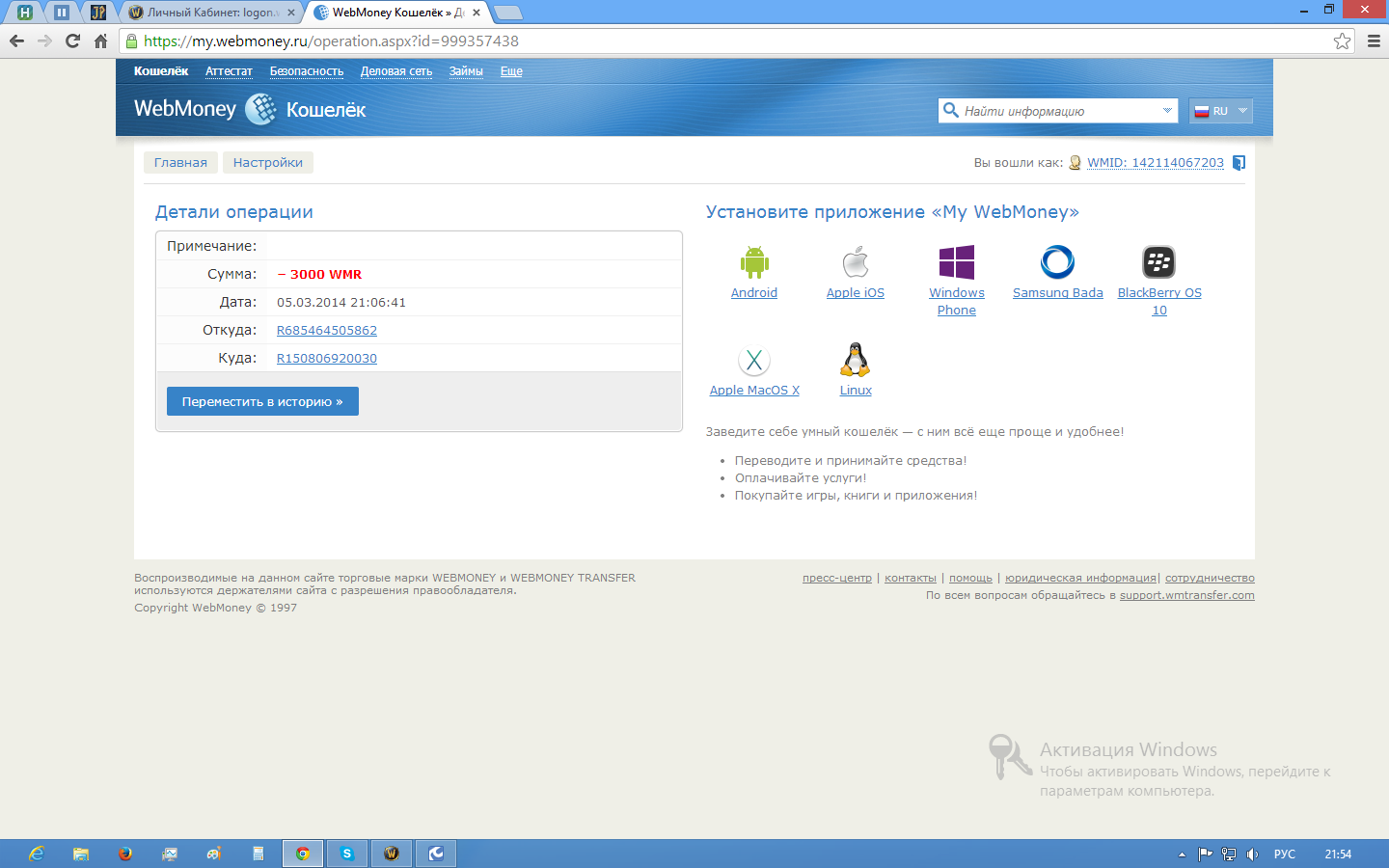Open Internet Explorer from the taskbar
Screen dimensions: 1389x868
click(x=37, y=854)
